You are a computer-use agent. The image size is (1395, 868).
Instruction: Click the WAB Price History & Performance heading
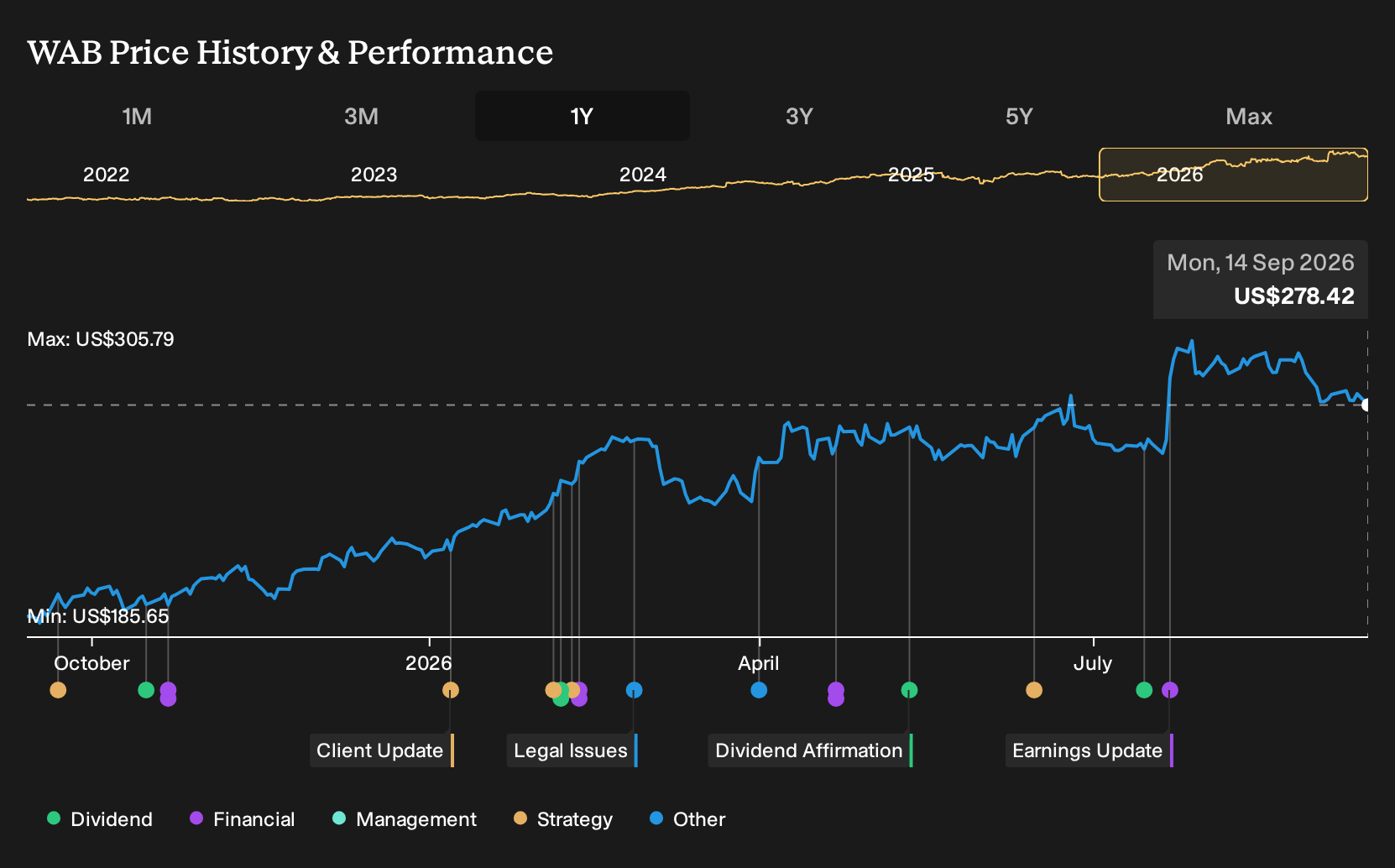(x=290, y=52)
